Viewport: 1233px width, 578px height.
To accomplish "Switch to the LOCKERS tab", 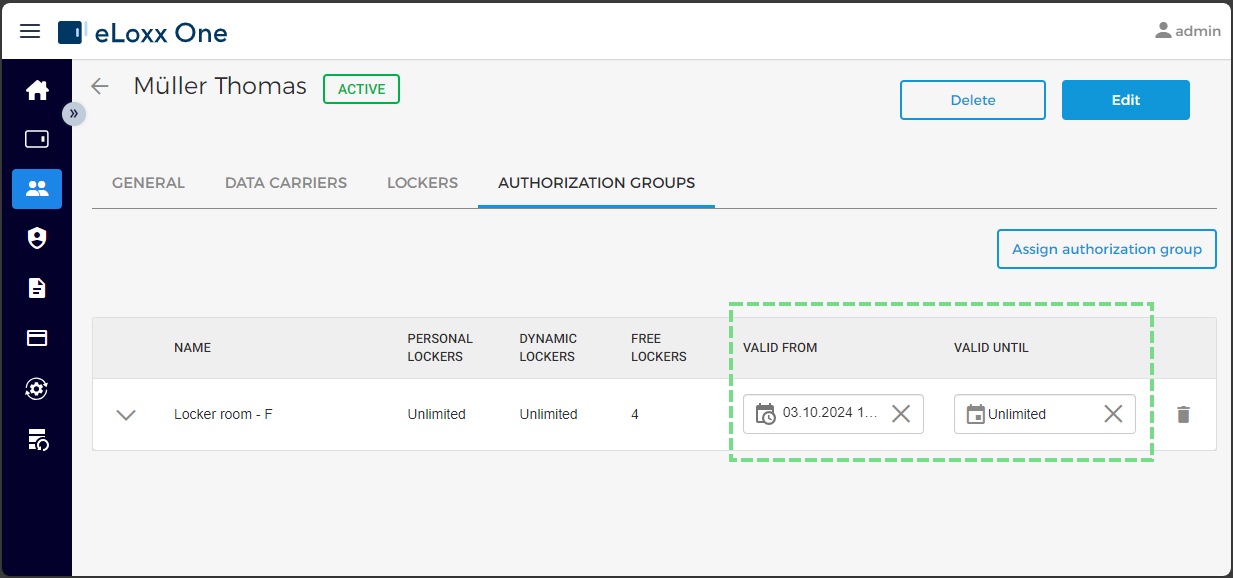I will (422, 183).
